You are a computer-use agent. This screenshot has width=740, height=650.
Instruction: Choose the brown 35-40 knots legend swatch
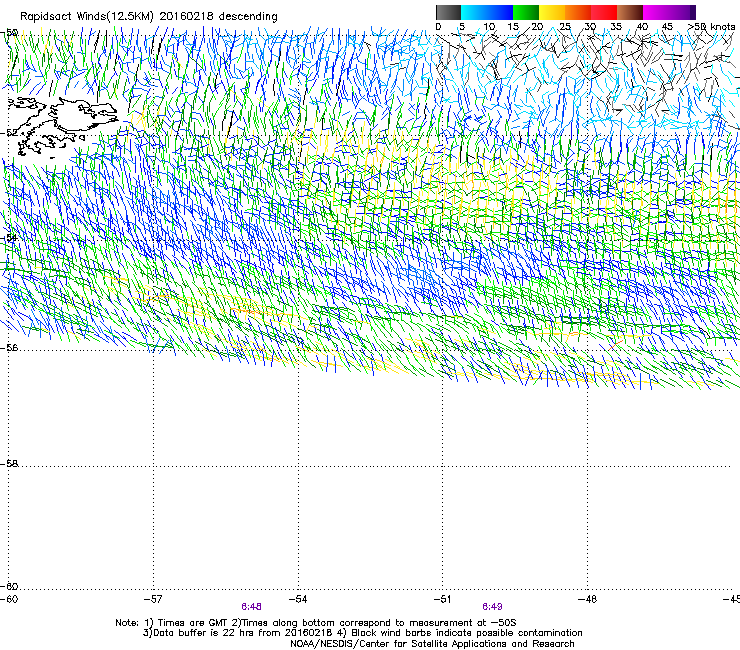tap(630, 12)
